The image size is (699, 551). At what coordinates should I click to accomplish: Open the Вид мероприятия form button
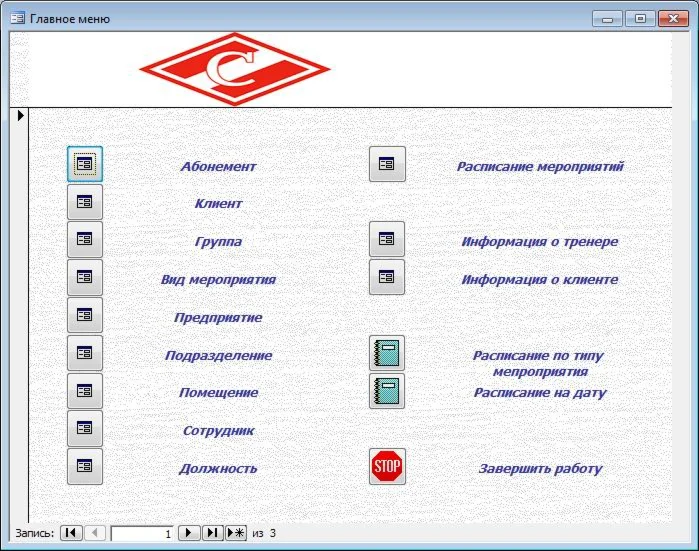coord(85,277)
